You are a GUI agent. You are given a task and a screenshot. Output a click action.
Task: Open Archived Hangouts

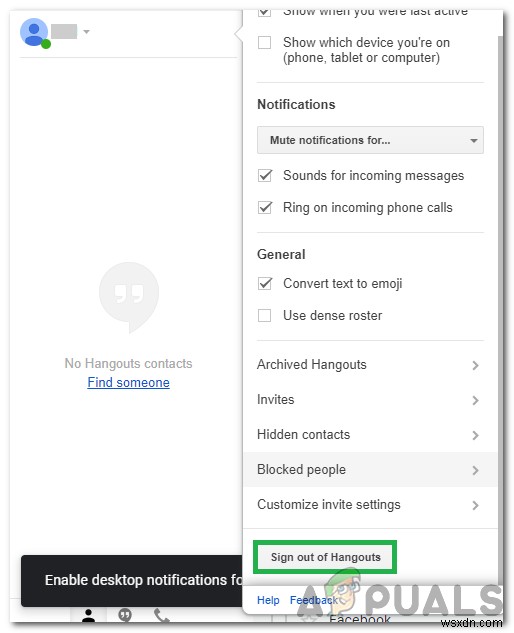point(369,365)
